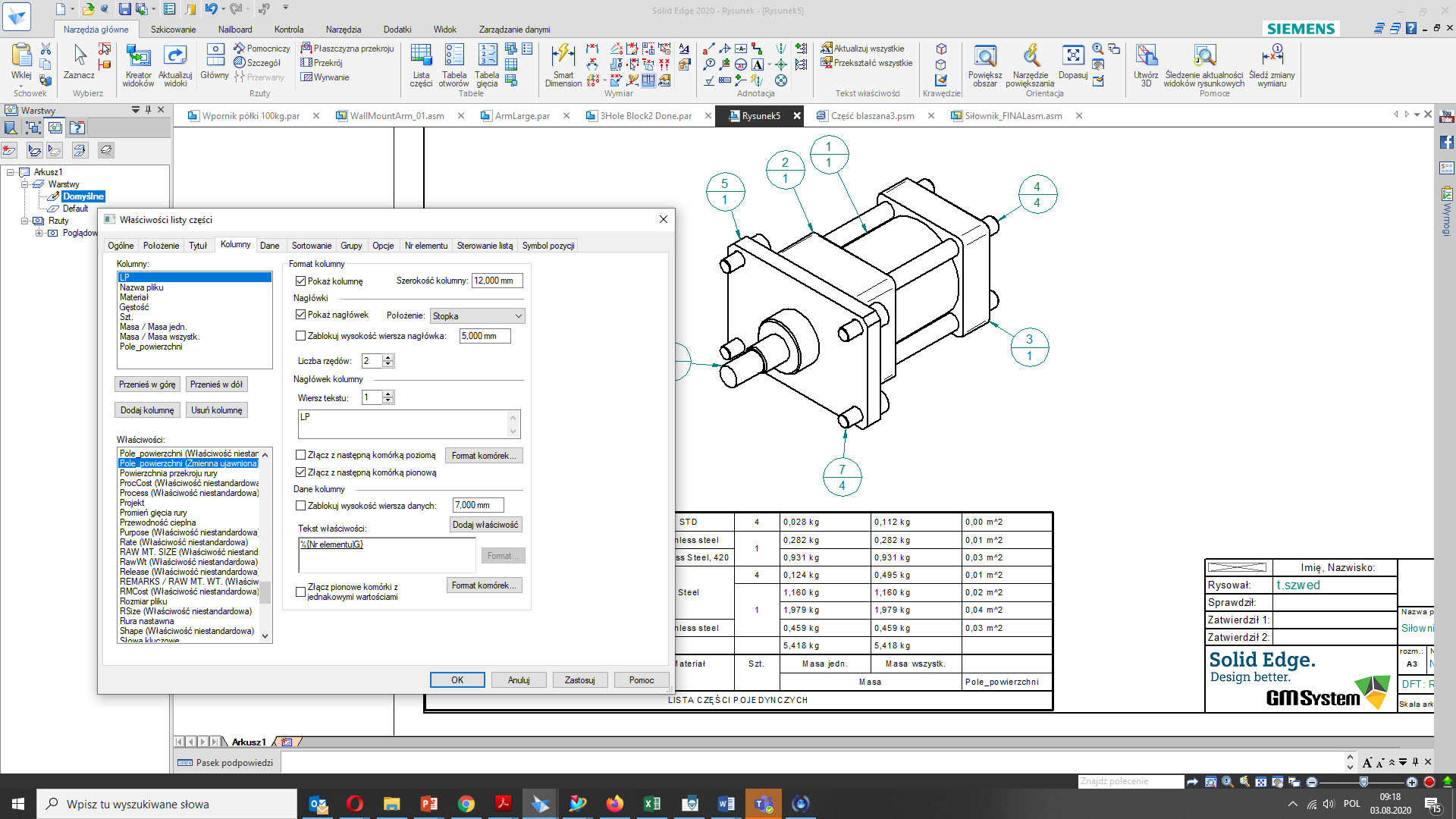Select the Smart Dimension tool
This screenshot has width=1456, height=819.
563,65
